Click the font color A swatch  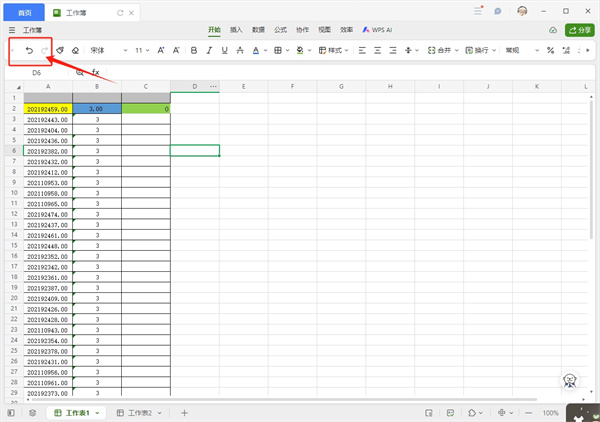tap(256, 50)
